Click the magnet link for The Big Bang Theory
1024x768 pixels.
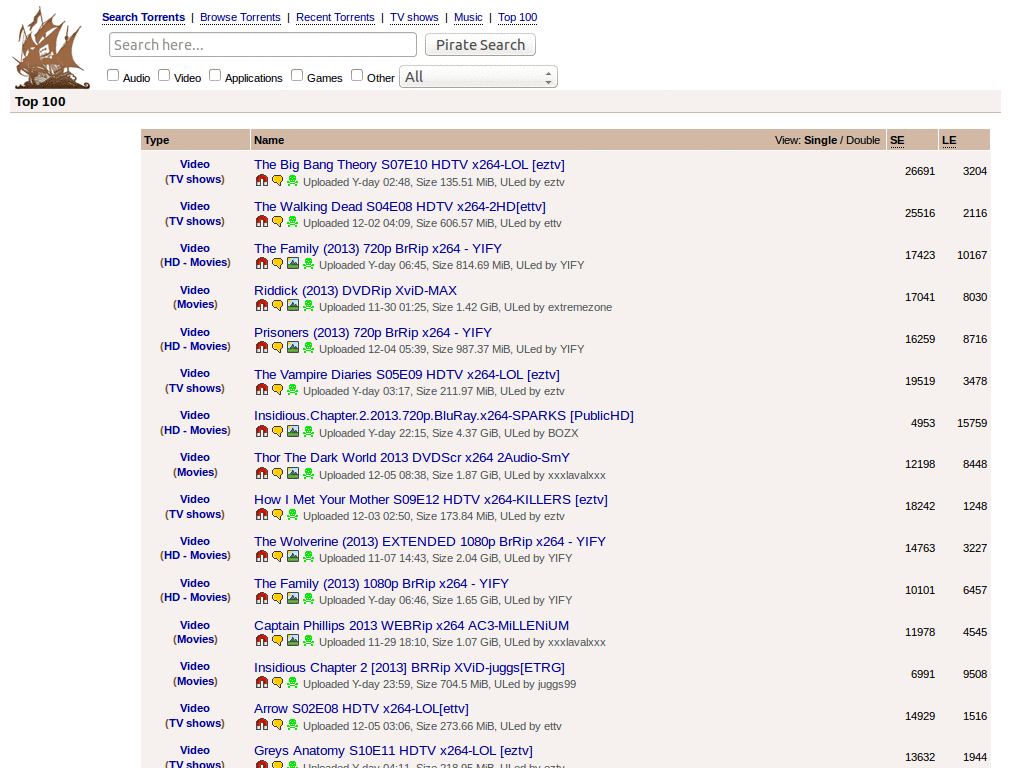[261, 181]
